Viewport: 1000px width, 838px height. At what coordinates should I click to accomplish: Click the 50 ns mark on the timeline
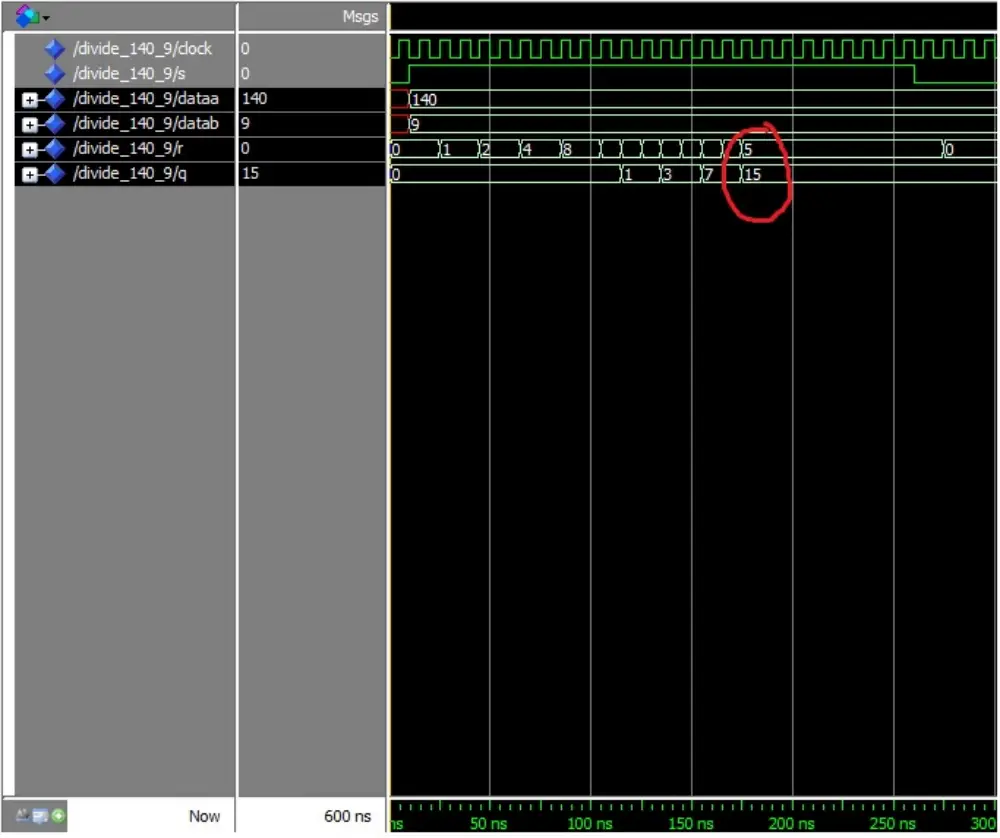pyautogui.click(x=489, y=823)
